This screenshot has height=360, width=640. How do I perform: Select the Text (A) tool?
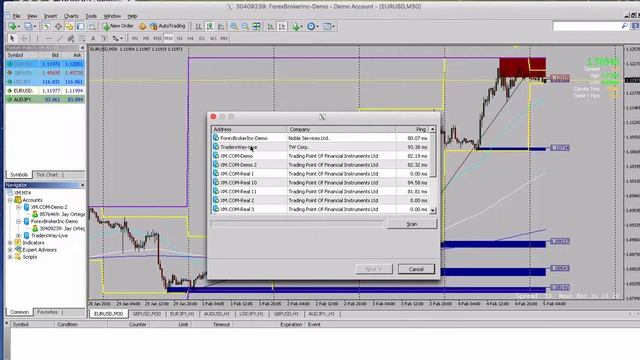pos(93,38)
